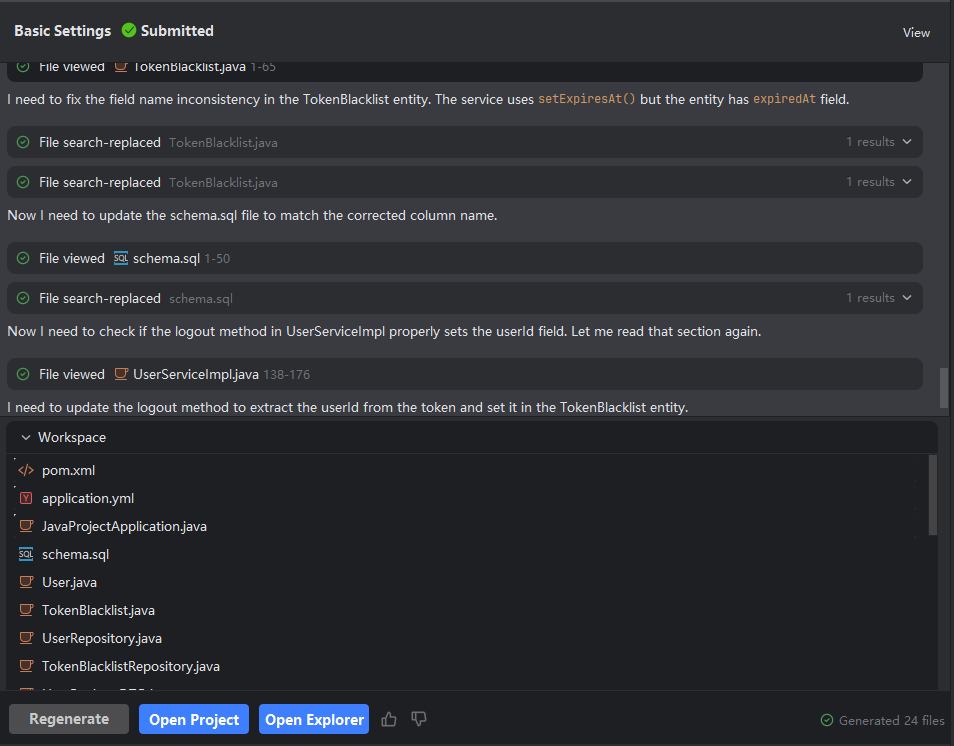This screenshot has height=746, width=954.
Task: Click the green Submitted checkmark icon
Action: click(x=128, y=31)
